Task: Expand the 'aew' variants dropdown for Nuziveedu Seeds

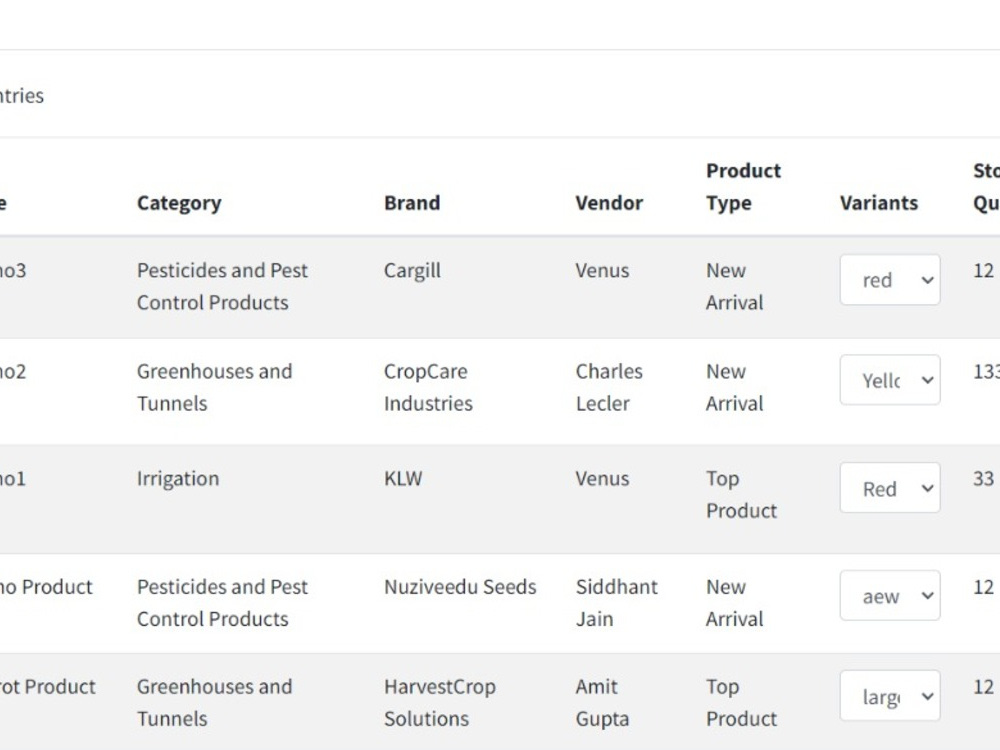Action: click(890, 596)
